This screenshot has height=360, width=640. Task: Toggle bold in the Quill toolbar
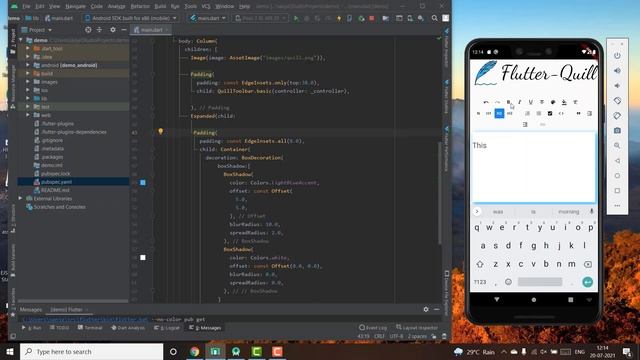tap(509, 102)
